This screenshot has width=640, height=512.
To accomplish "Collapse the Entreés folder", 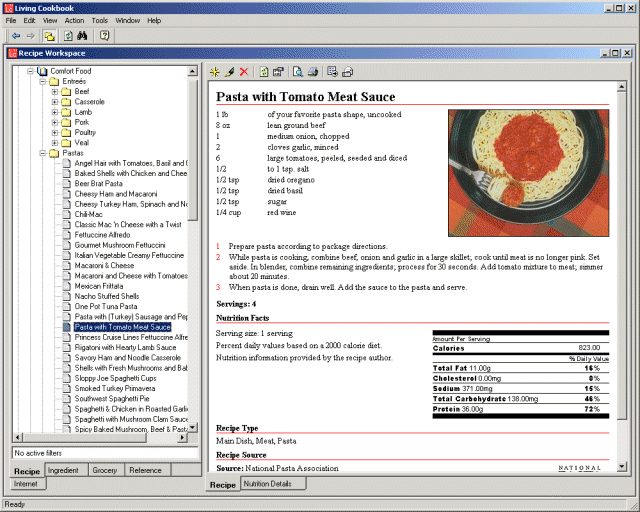I will coord(42,82).
